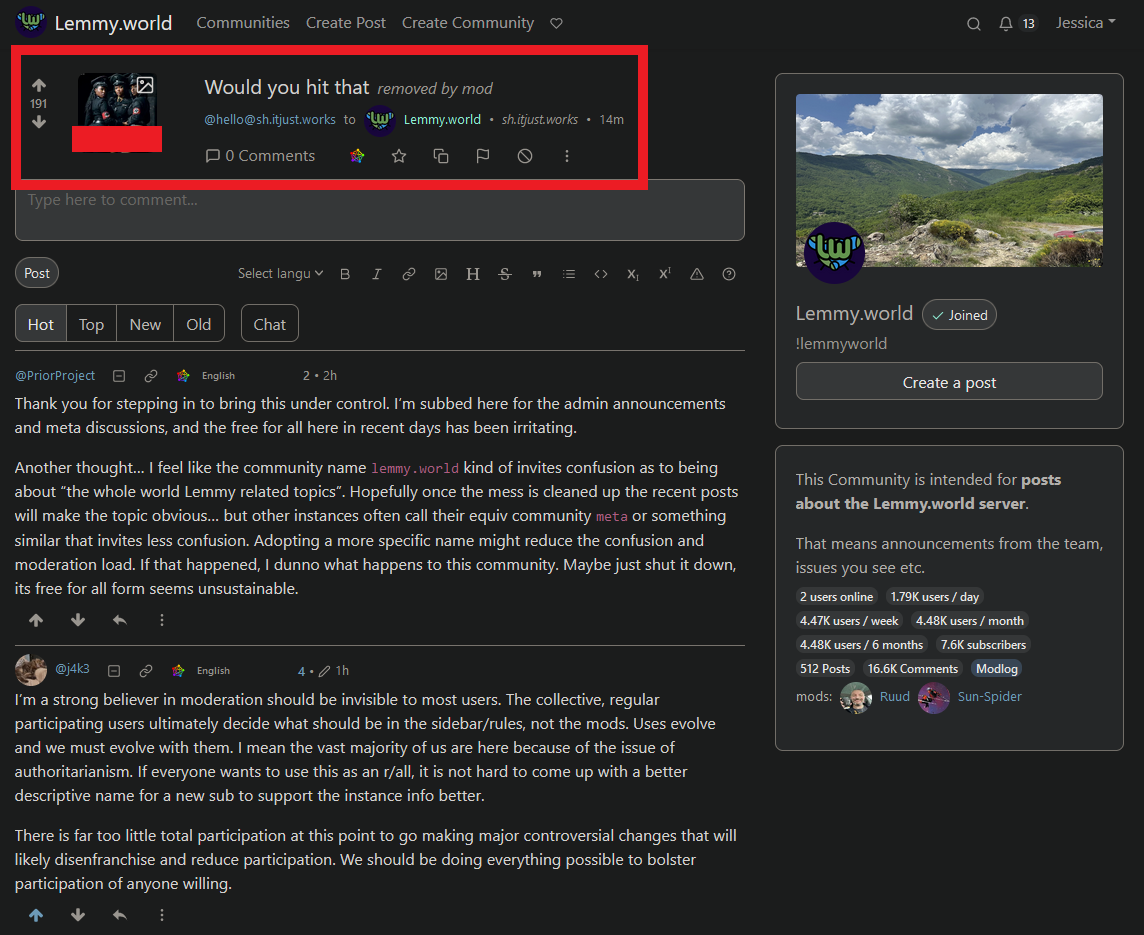Sort comments by Top
This screenshot has height=935, width=1144.
[91, 324]
